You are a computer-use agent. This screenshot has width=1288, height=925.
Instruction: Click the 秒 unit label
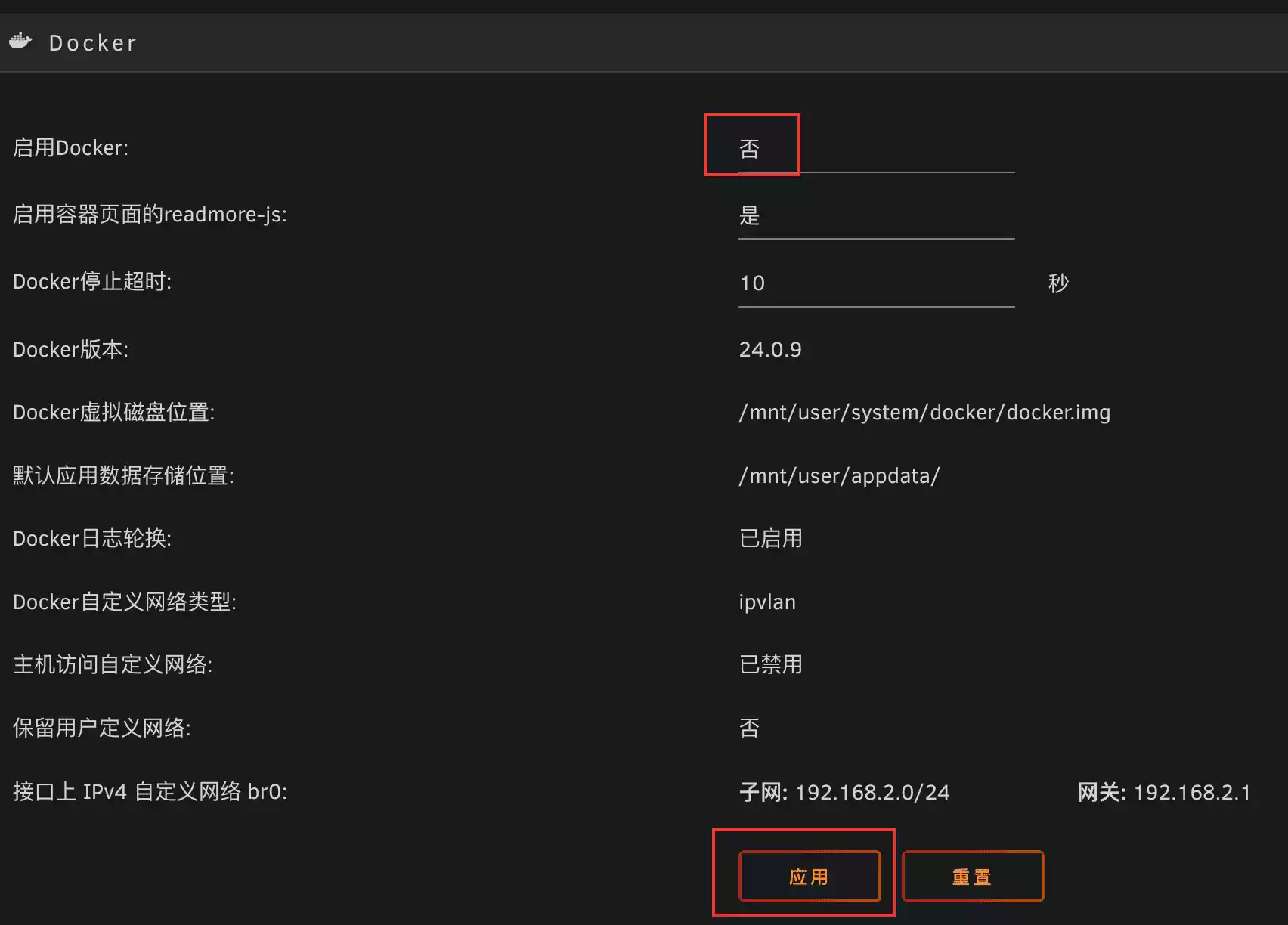(1057, 283)
